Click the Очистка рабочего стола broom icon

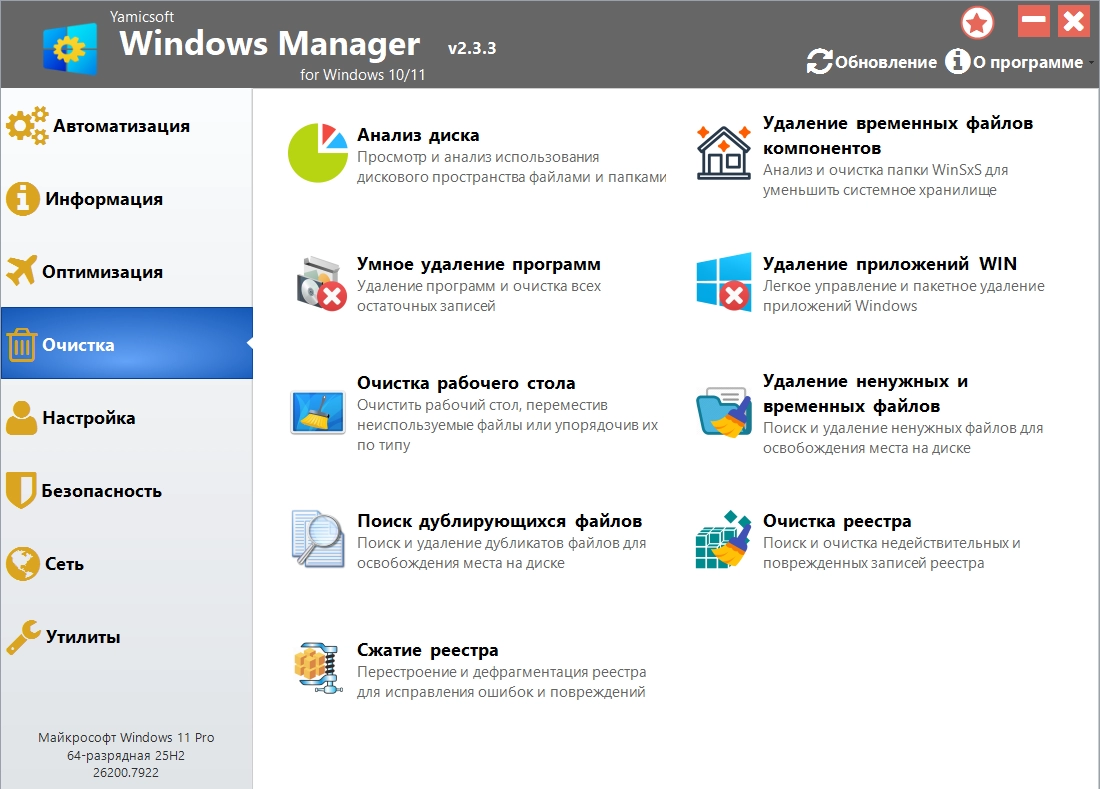pyautogui.click(x=318, y=412)
